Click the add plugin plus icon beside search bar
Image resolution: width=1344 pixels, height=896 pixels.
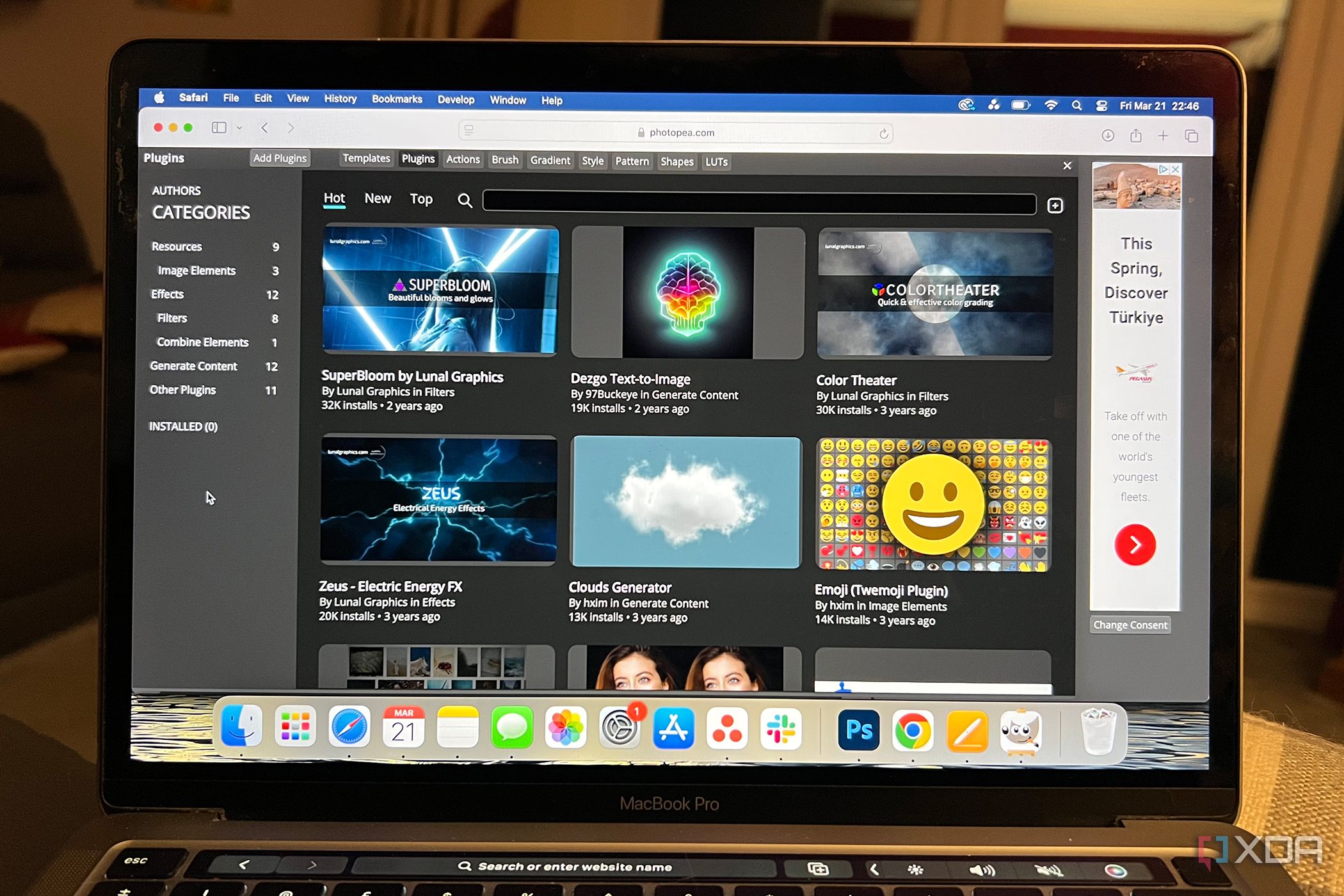tap(1055, 205)
